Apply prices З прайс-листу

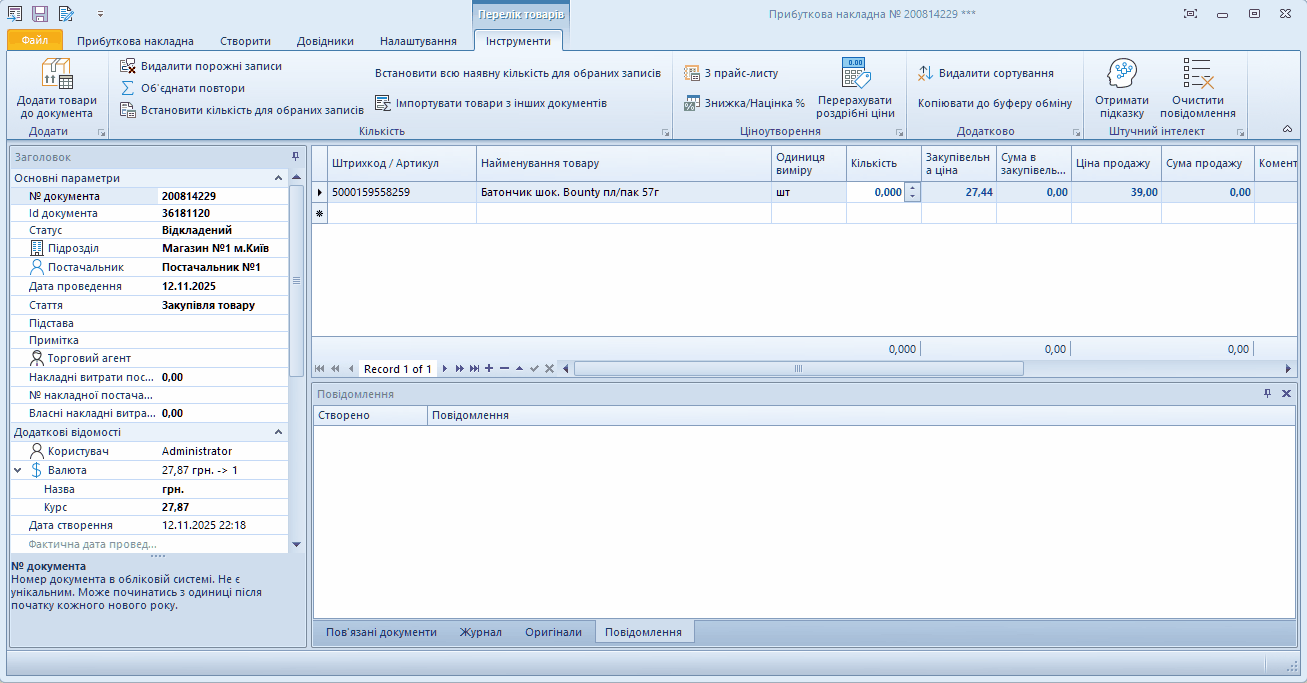(692, 73)
